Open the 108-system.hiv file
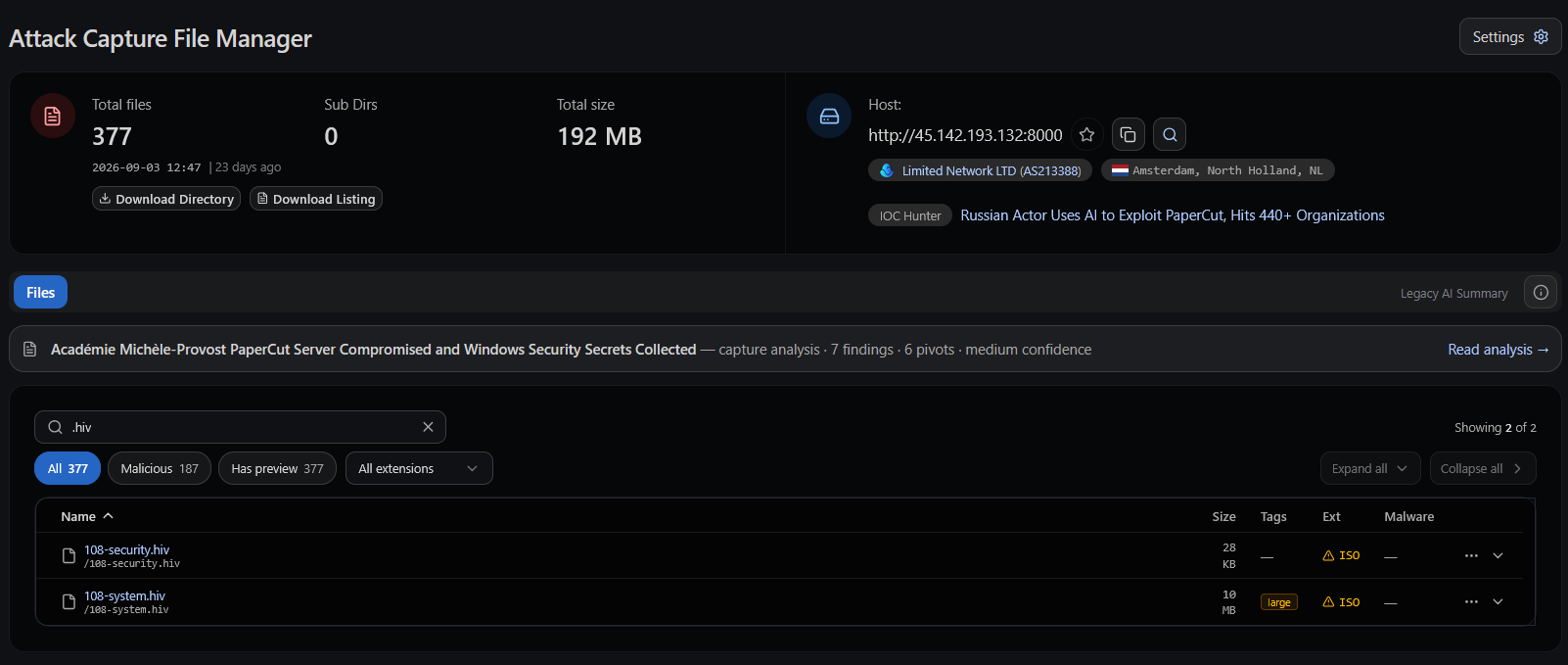 coord(124,595)
